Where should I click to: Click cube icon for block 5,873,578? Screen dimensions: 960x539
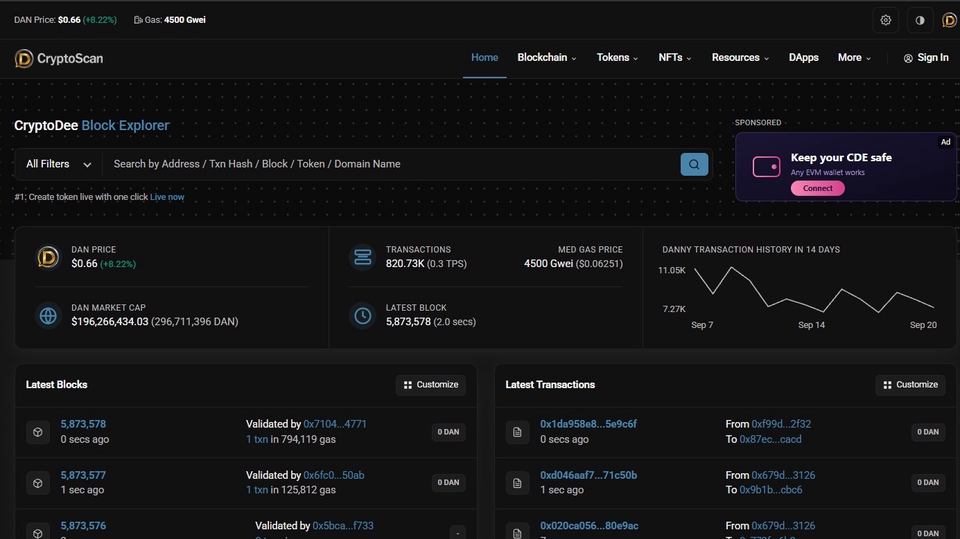pos(38,432)
